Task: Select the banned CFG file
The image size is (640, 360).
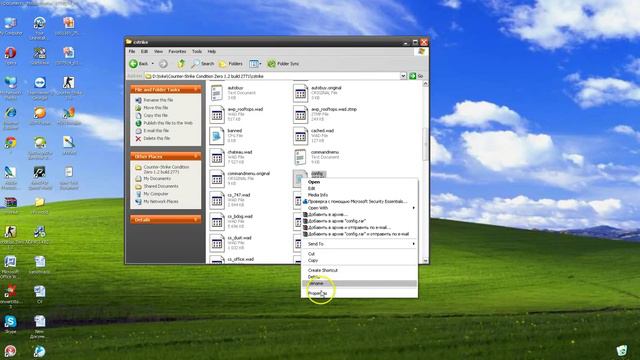Action: [226, 136]
